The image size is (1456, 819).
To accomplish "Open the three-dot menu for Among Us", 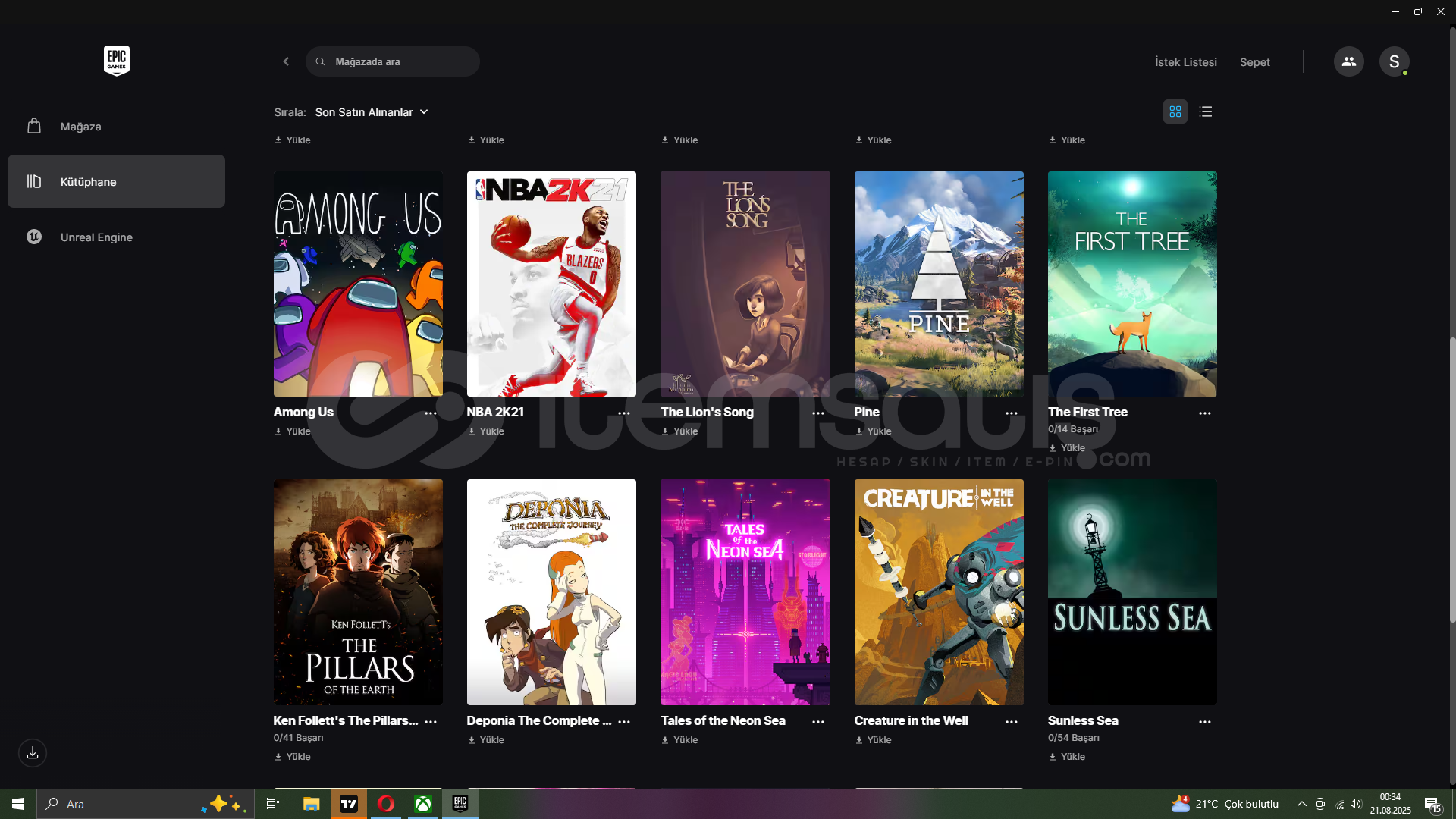I will click(x=431, y=413).
